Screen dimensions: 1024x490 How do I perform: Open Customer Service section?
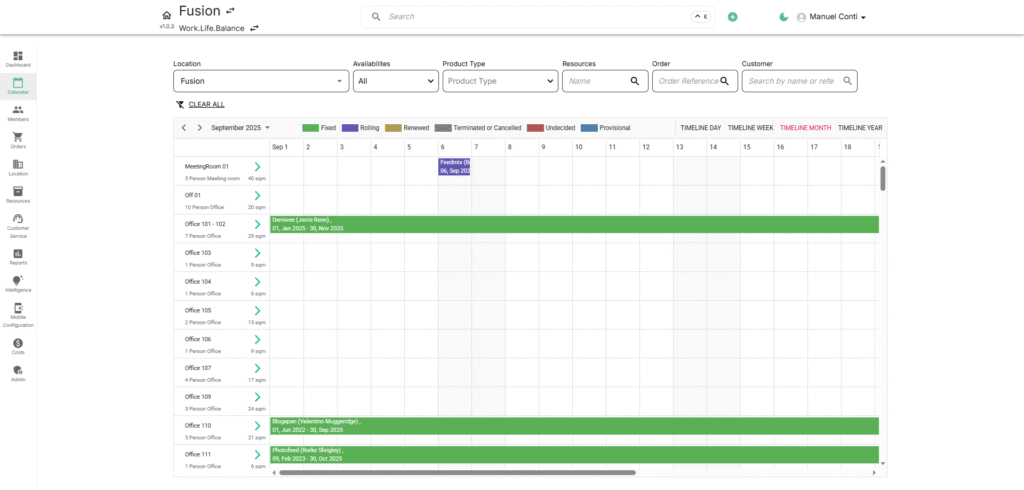[18, 223]
